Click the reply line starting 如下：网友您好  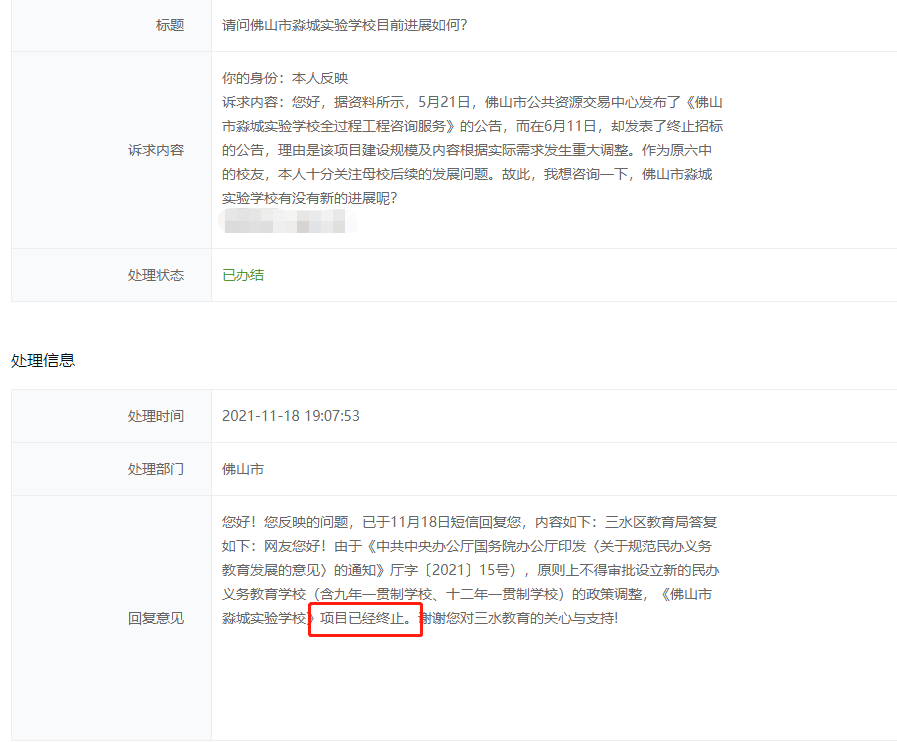pyautogui.click(x=467, y=546)
